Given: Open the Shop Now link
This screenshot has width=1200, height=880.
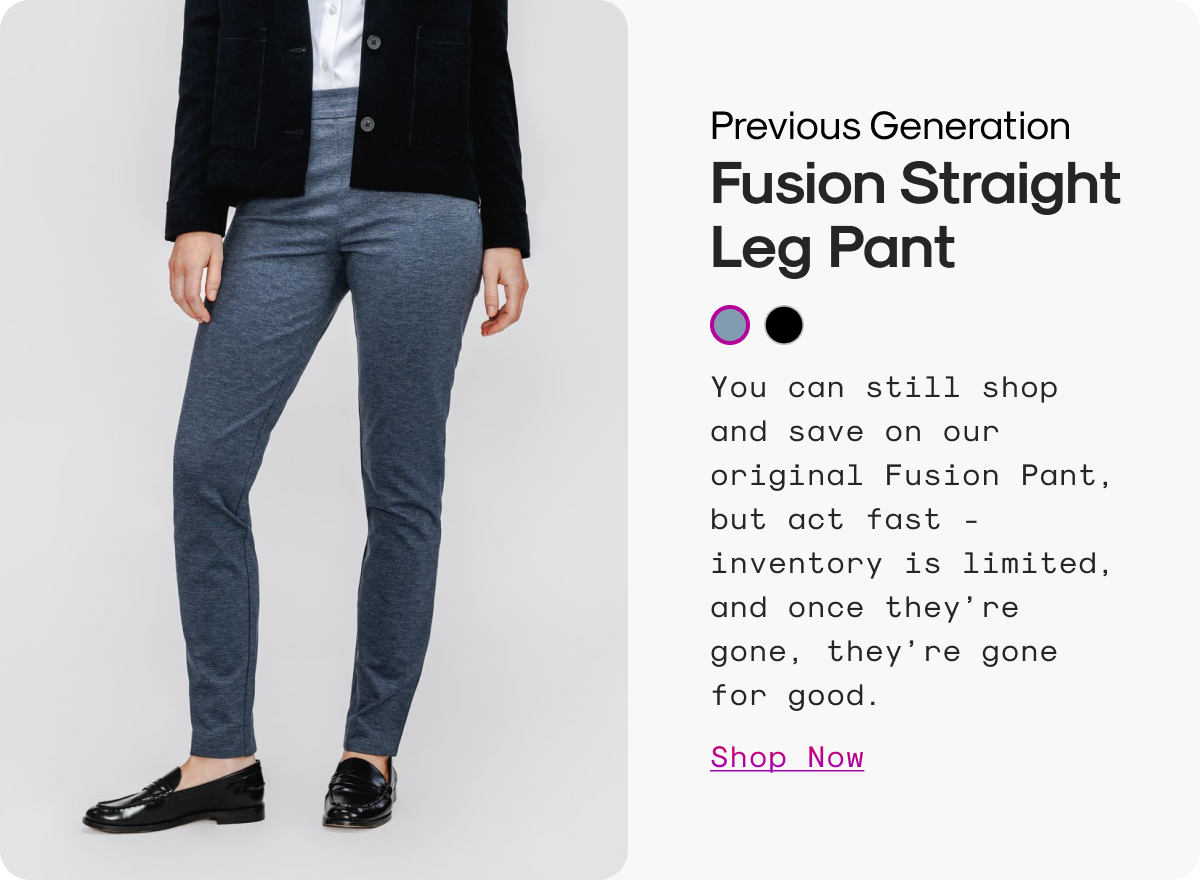Looking at the screenshot, I should [787, 757].
